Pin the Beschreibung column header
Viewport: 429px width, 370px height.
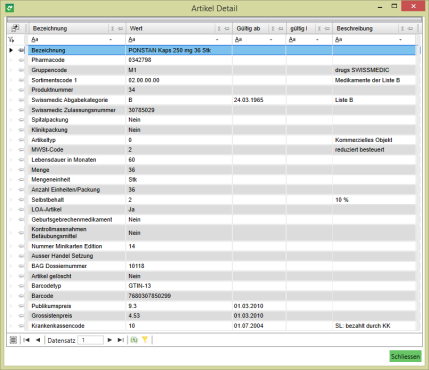[410, 29]
